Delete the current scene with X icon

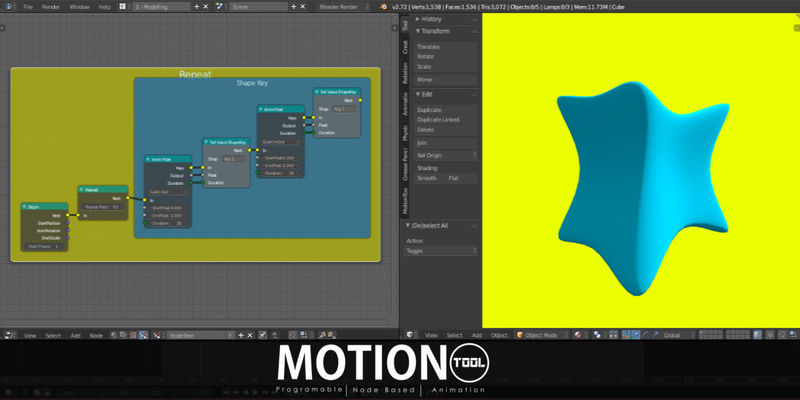(x=303, y=7)
